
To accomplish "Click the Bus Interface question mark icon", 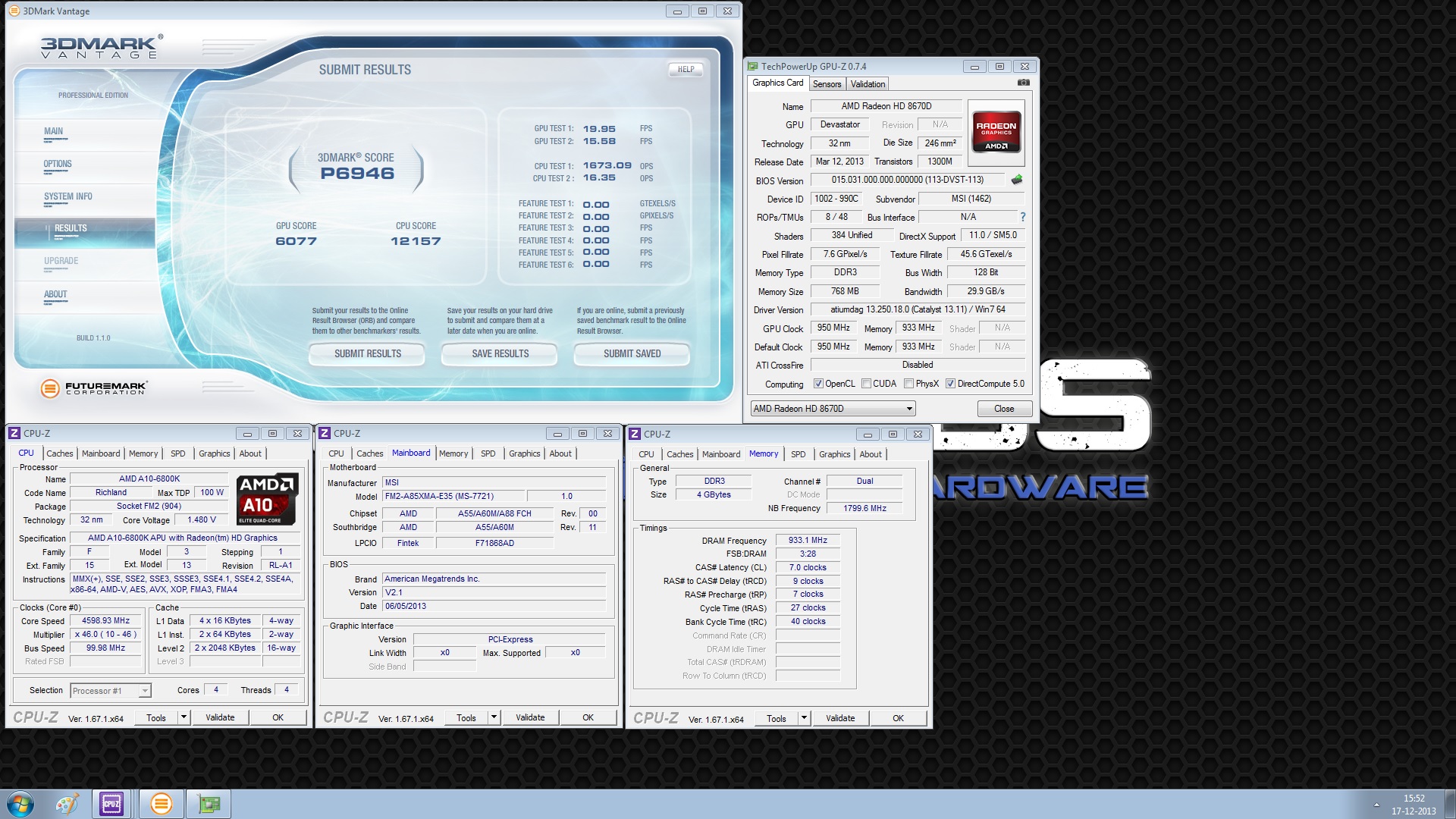I will click(1022, 217).
